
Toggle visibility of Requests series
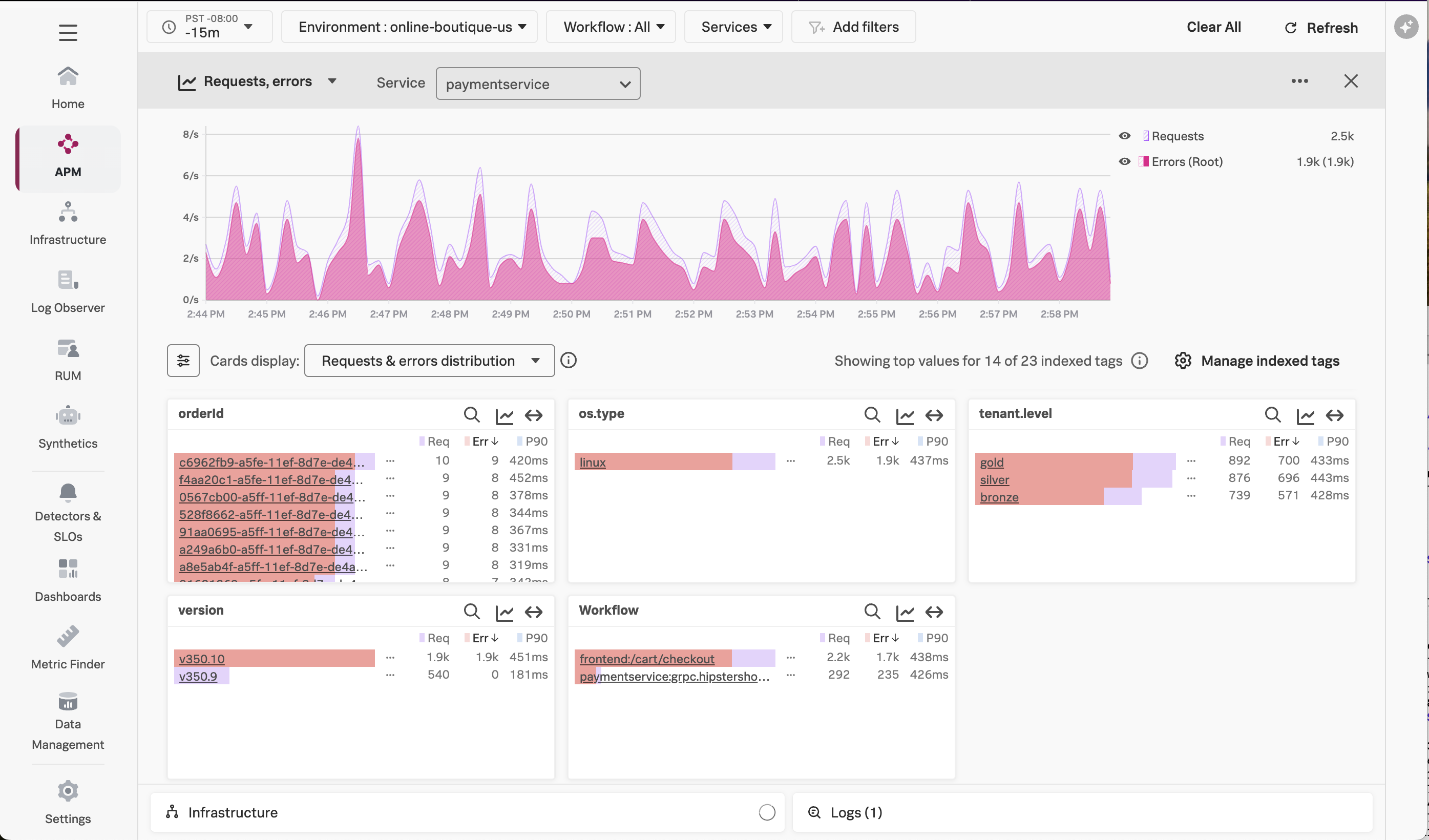pos(1124,136)
